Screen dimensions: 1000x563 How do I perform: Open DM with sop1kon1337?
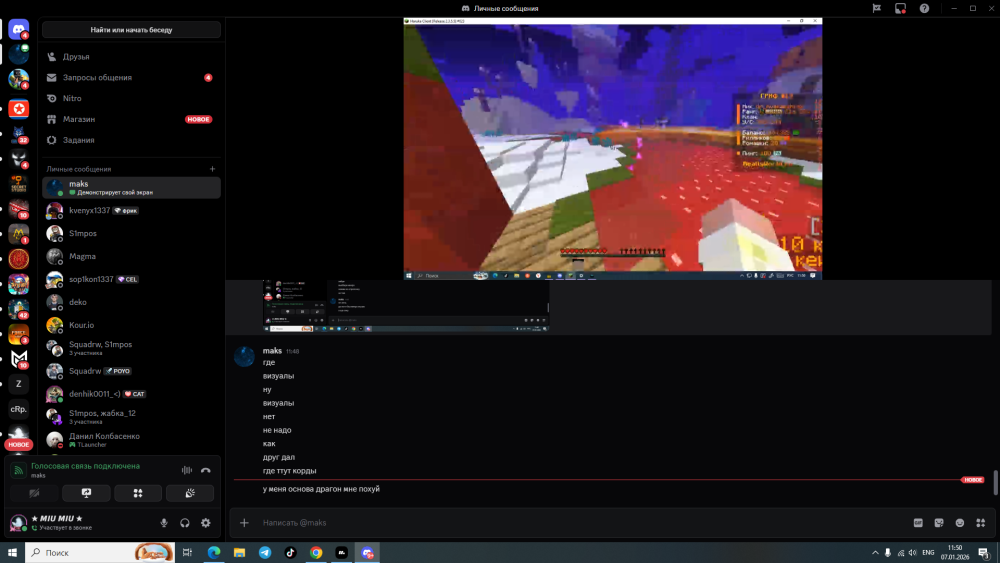[131, 279]
